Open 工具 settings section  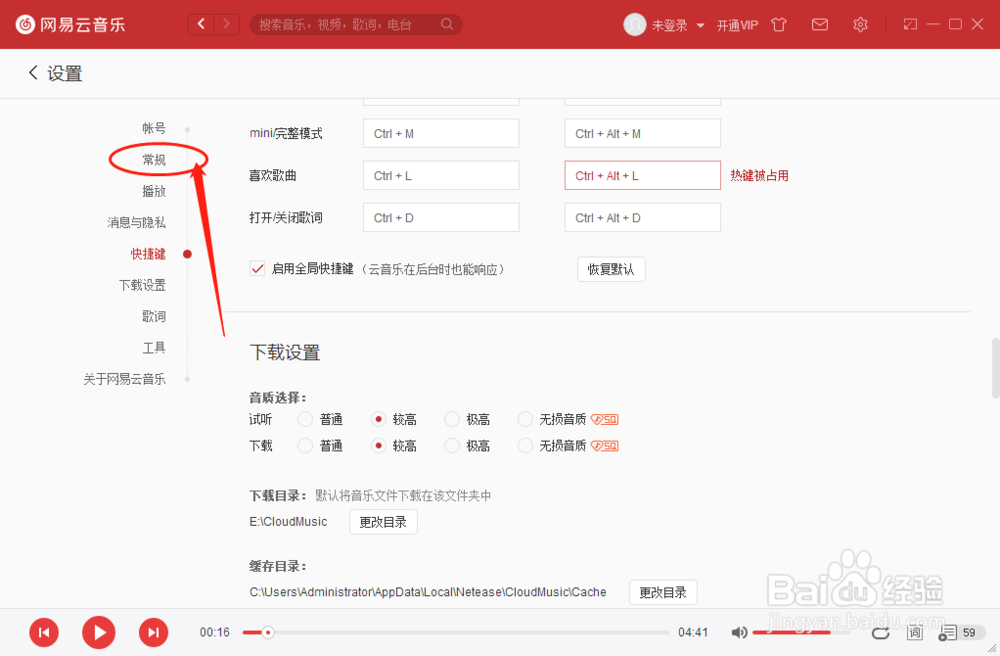[x=154, y=347]
